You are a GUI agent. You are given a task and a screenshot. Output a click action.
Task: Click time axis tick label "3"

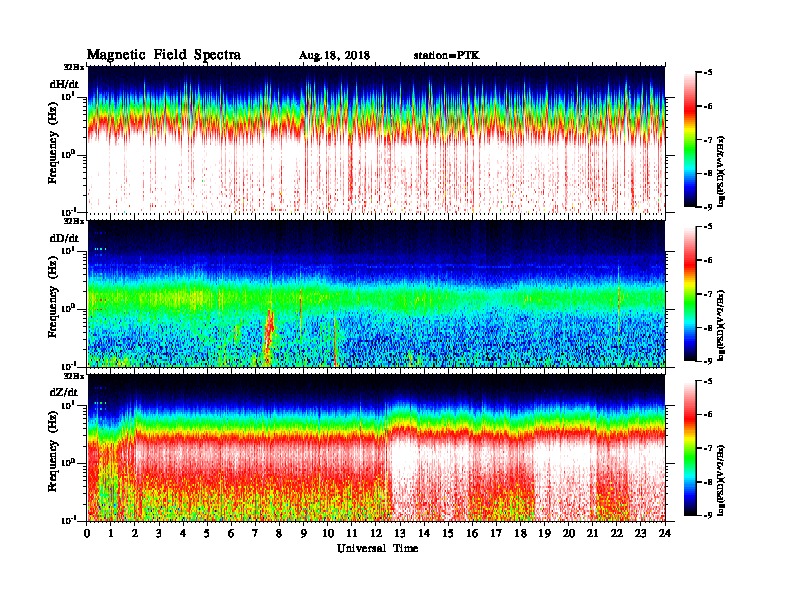[x=159, y=534]
